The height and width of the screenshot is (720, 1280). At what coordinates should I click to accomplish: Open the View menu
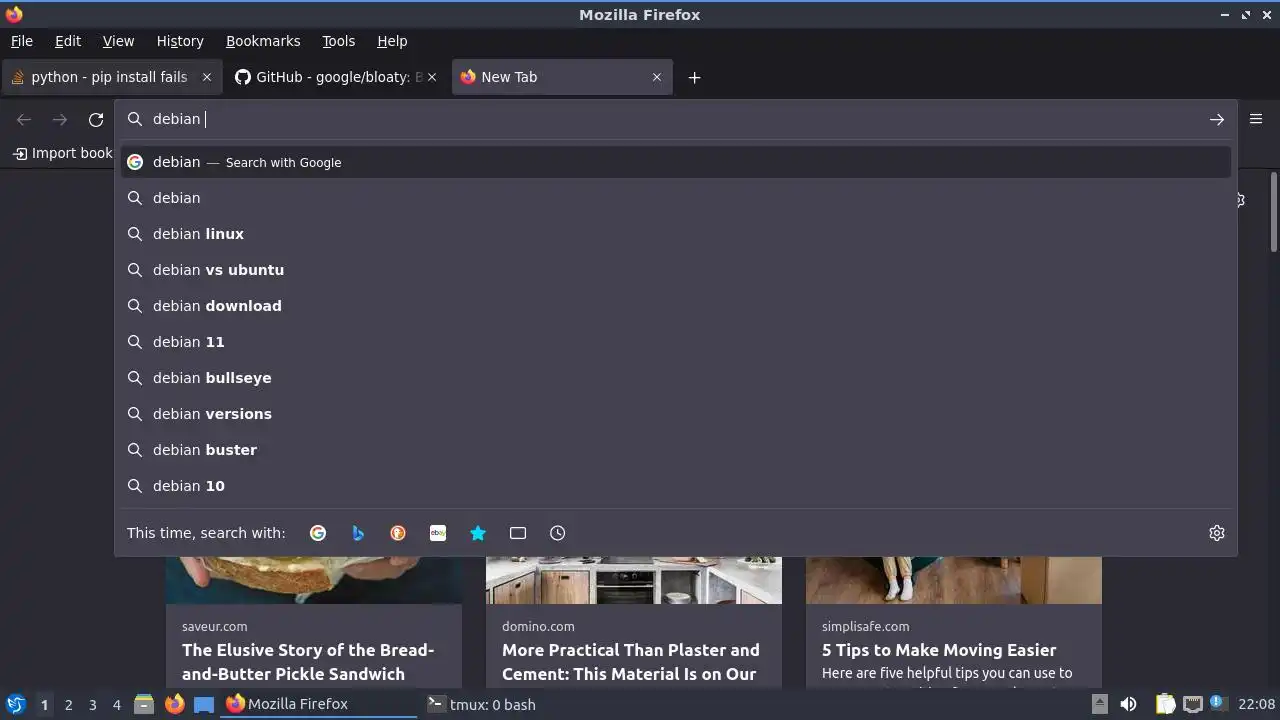[118, 41]
